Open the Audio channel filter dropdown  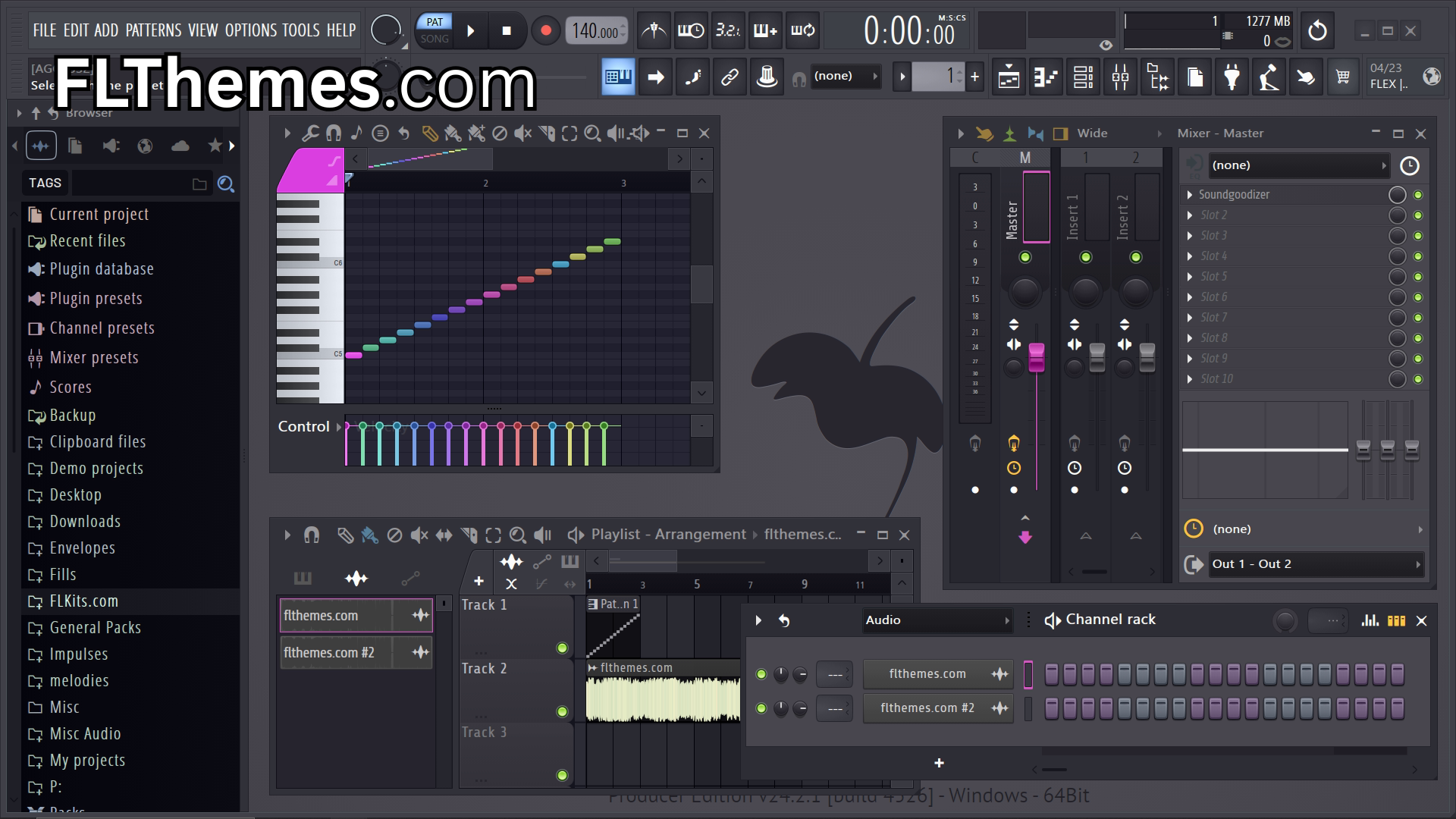click(937, 620)
